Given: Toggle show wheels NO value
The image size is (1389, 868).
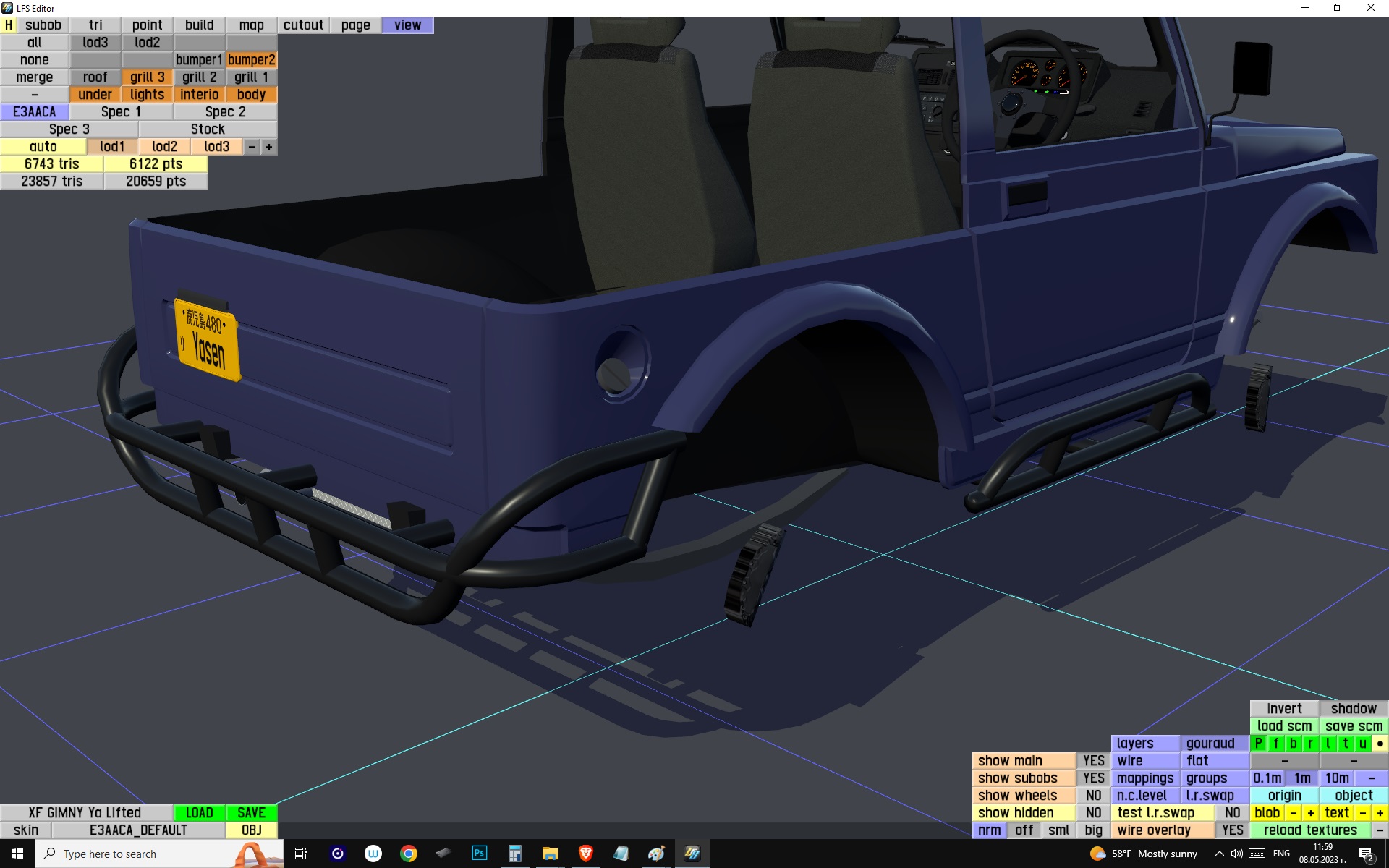Looking at the screenshot, I should click(x=1093, y=796).
